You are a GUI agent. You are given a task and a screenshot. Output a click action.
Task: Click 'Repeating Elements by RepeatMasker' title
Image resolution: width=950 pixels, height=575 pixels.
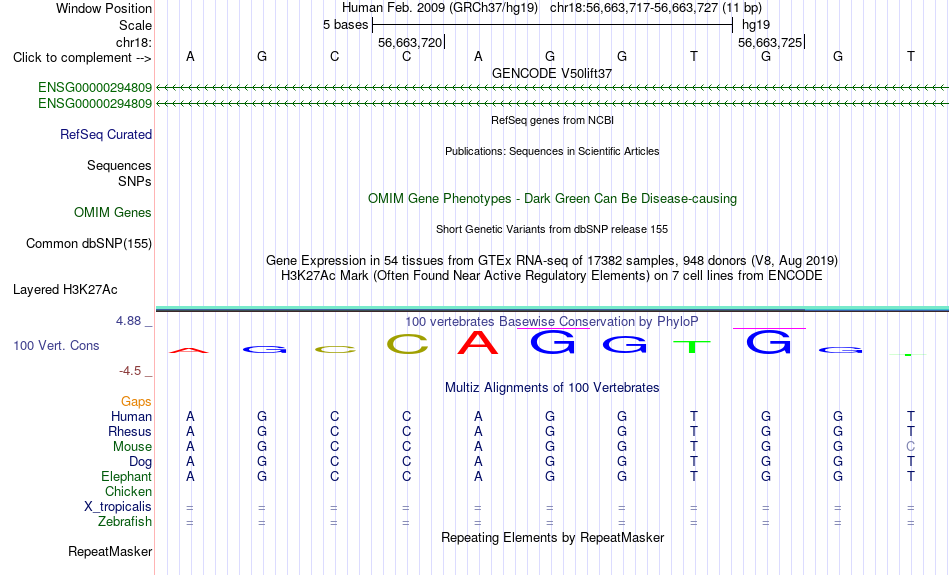[553, 537]
